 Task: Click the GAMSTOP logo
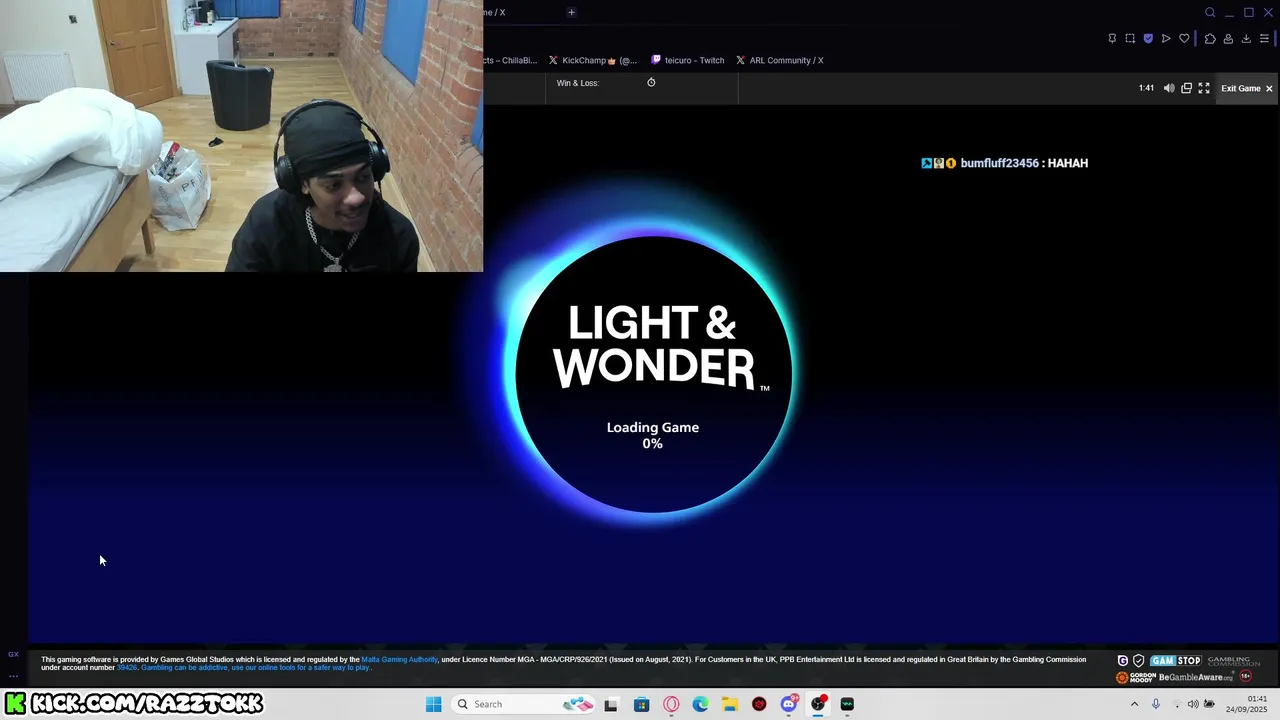(x=1175, y=661)
